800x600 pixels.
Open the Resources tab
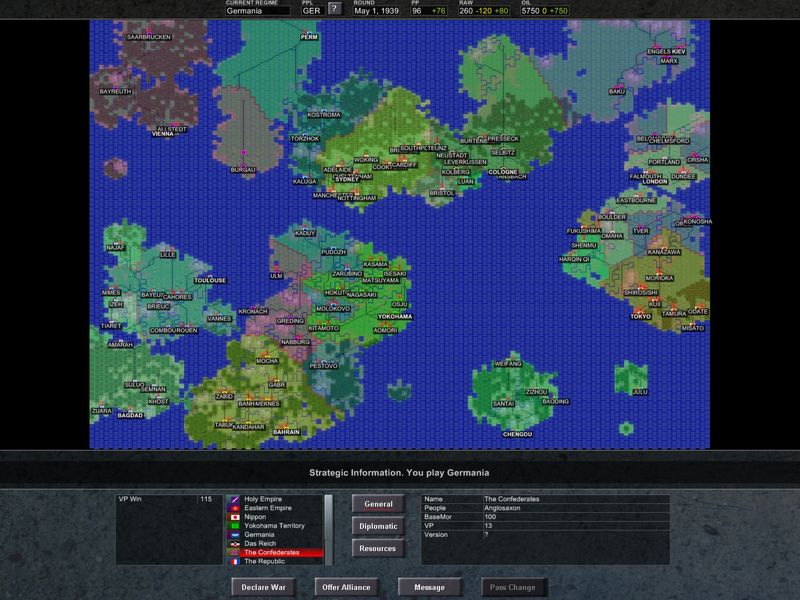[378, 548]
